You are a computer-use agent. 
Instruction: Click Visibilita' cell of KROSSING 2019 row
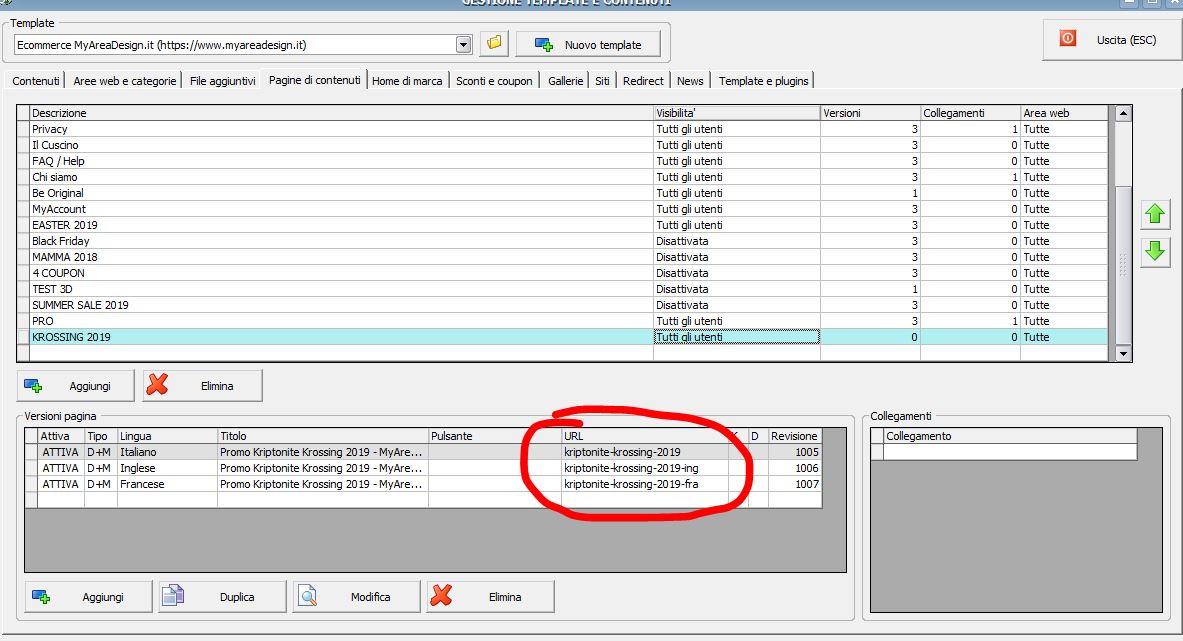pyautogui.click(x=736, y=337)
